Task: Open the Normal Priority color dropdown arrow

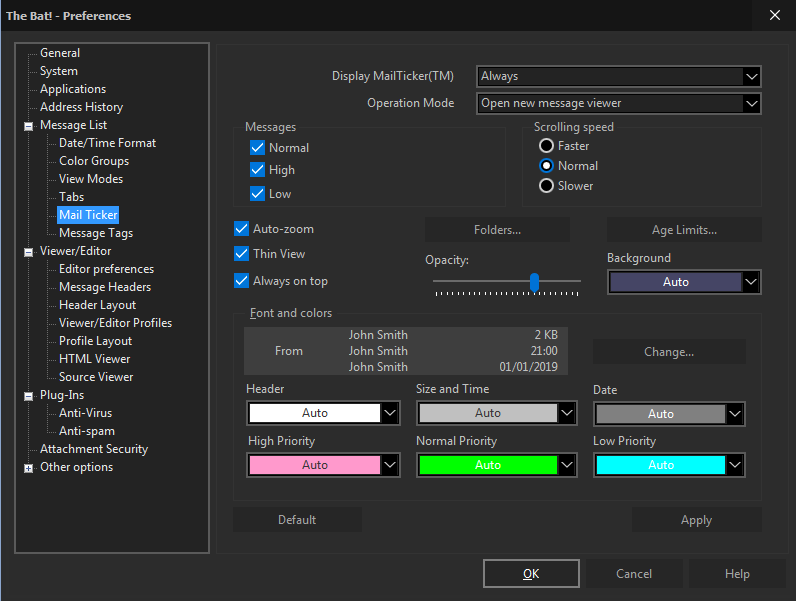Action: [567, 464]
